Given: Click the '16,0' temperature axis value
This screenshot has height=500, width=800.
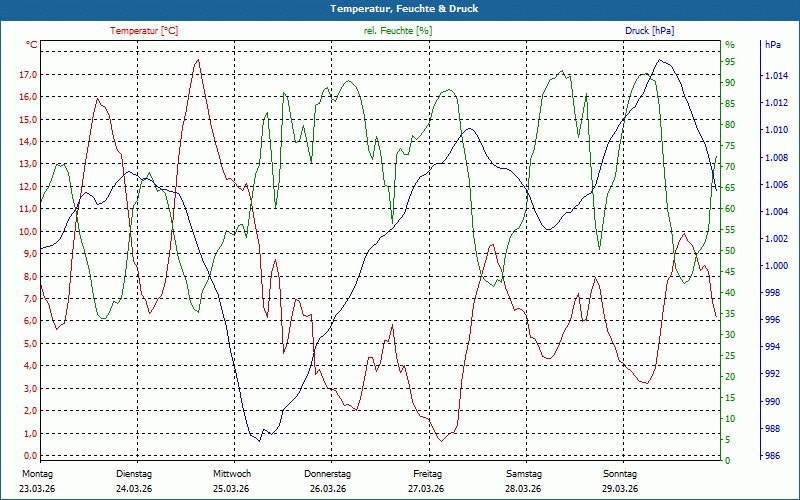Looking at the screenshot, I should point(28,97).
